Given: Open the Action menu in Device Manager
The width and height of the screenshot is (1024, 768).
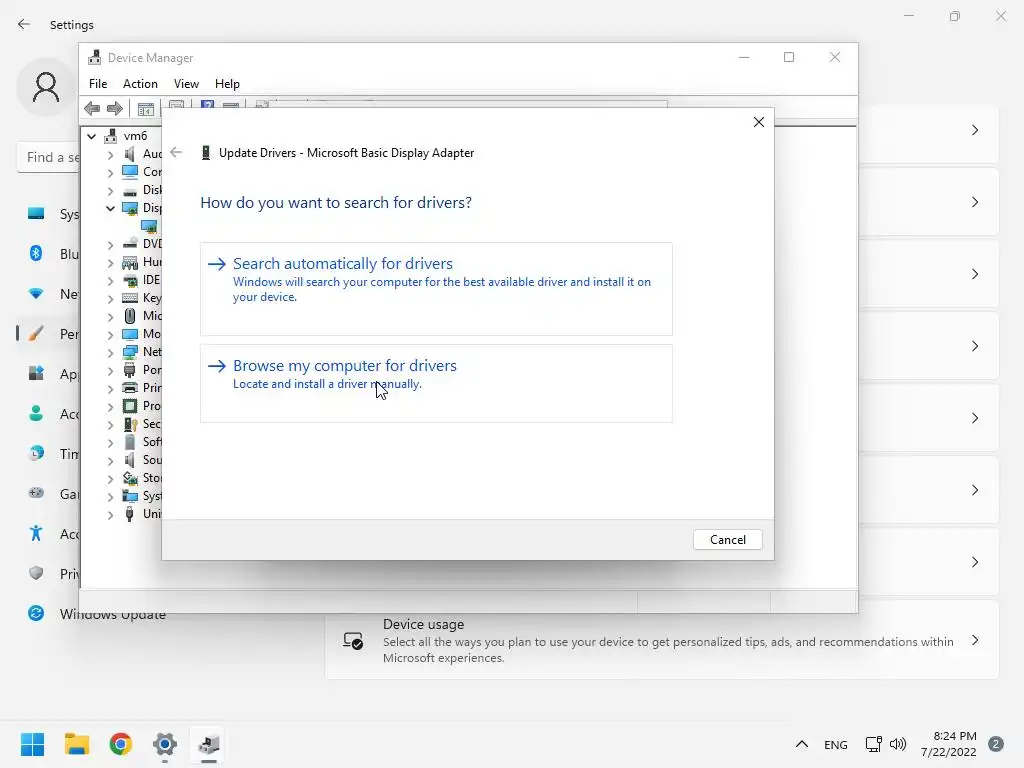Looking at the screenshot, I should pyautogui.click(x=140, y=84).
